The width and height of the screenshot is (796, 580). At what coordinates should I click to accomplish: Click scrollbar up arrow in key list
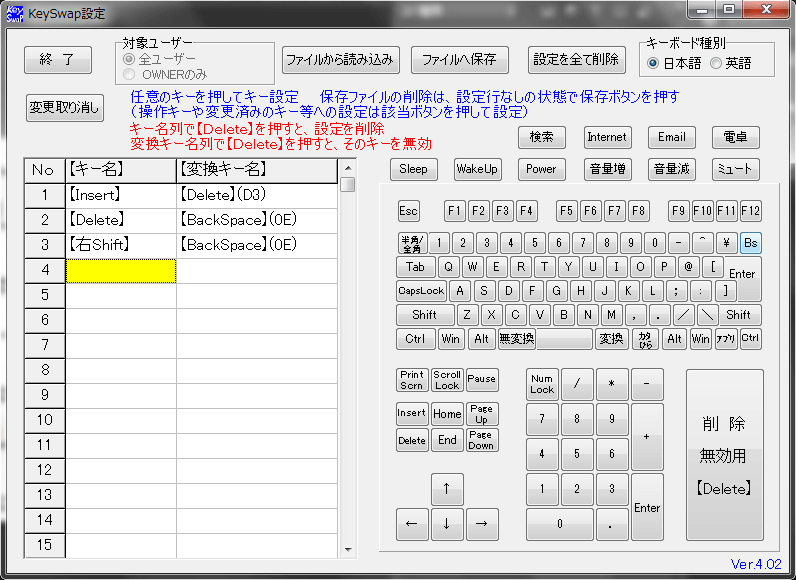(x=347, y=185)
